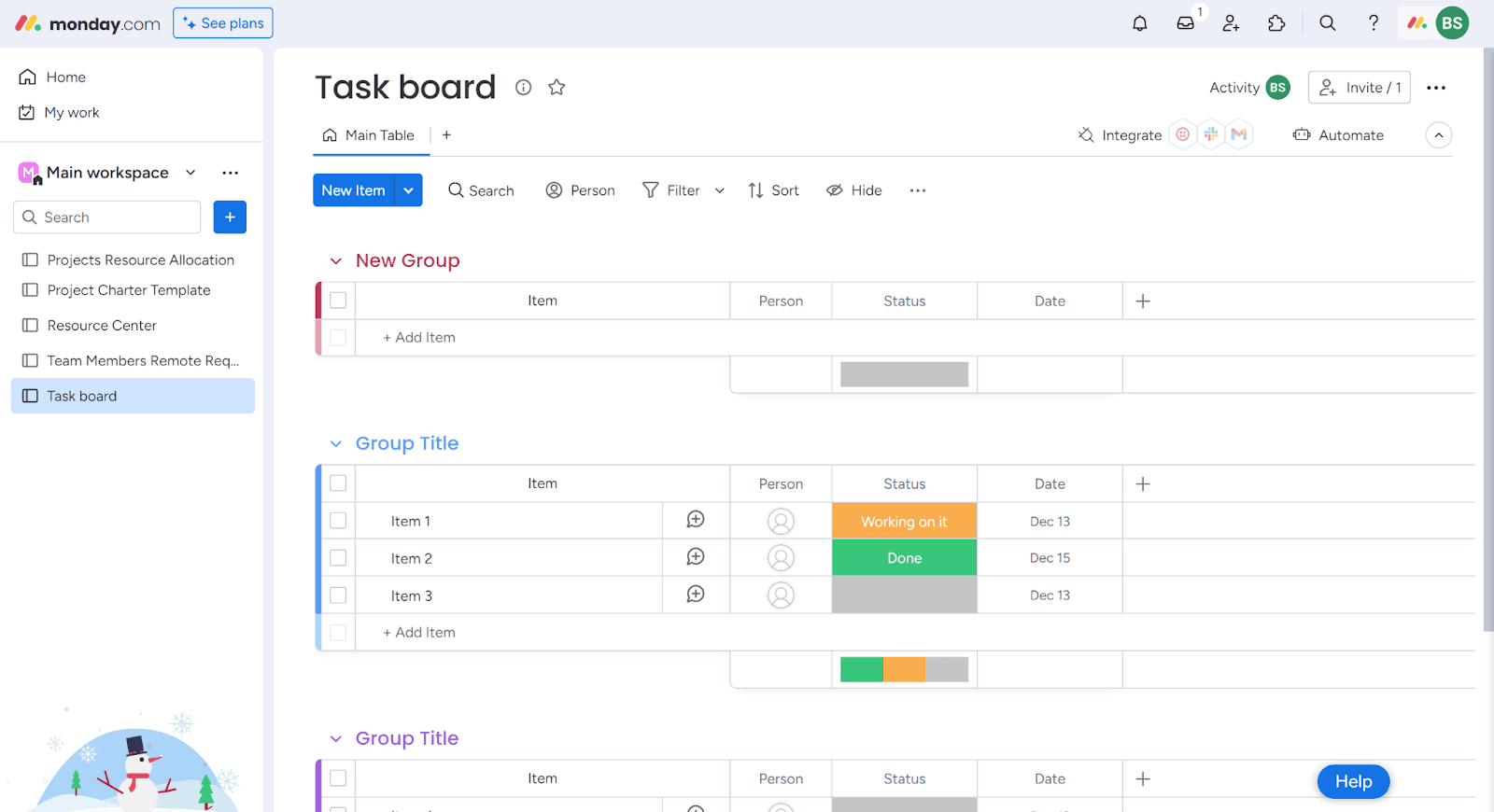The image size is (1494, 812).
Task: Assign a person to Item 1
Action: (x=781, y=521)
